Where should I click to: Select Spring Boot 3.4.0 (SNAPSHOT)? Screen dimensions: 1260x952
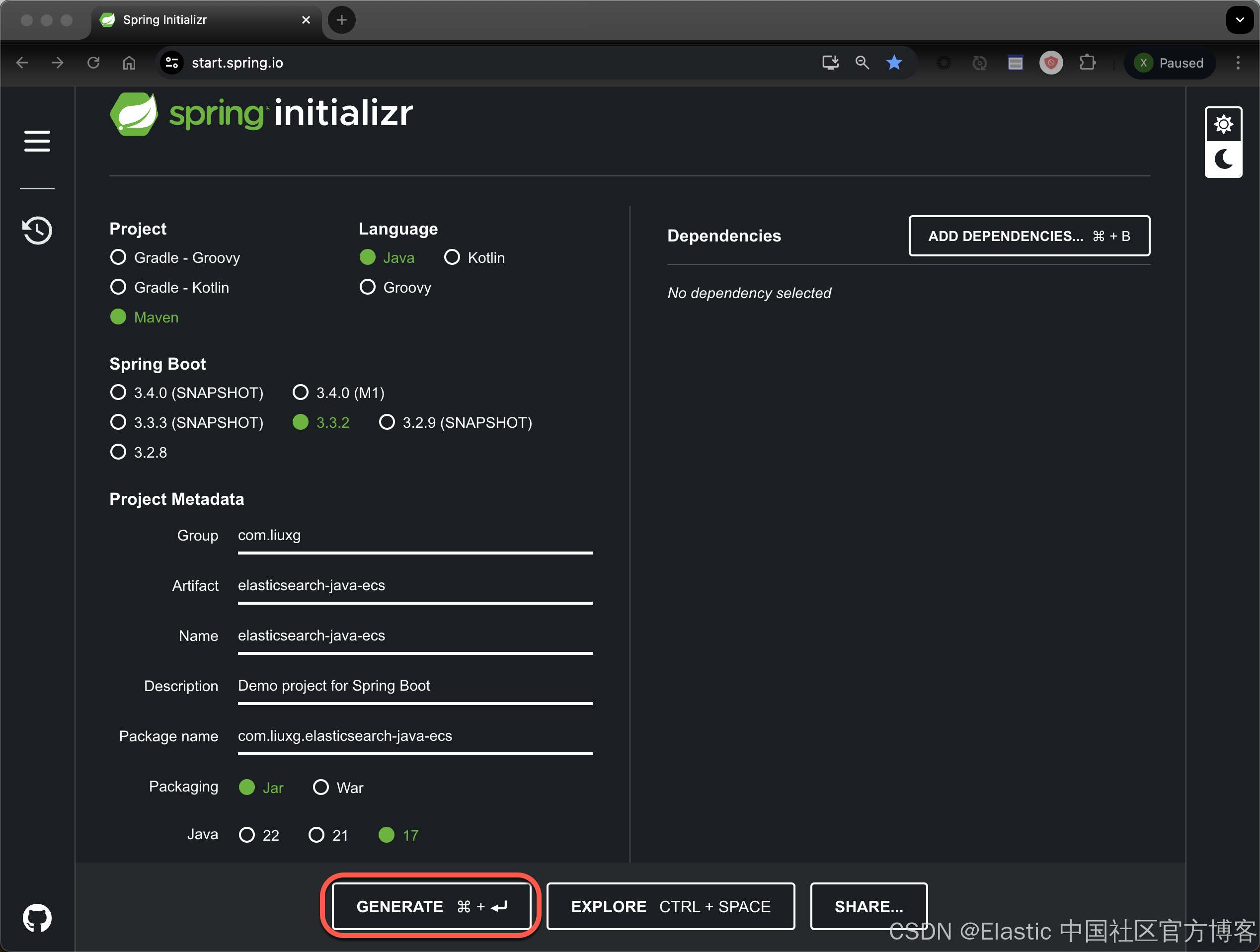[x=187, y=393]
